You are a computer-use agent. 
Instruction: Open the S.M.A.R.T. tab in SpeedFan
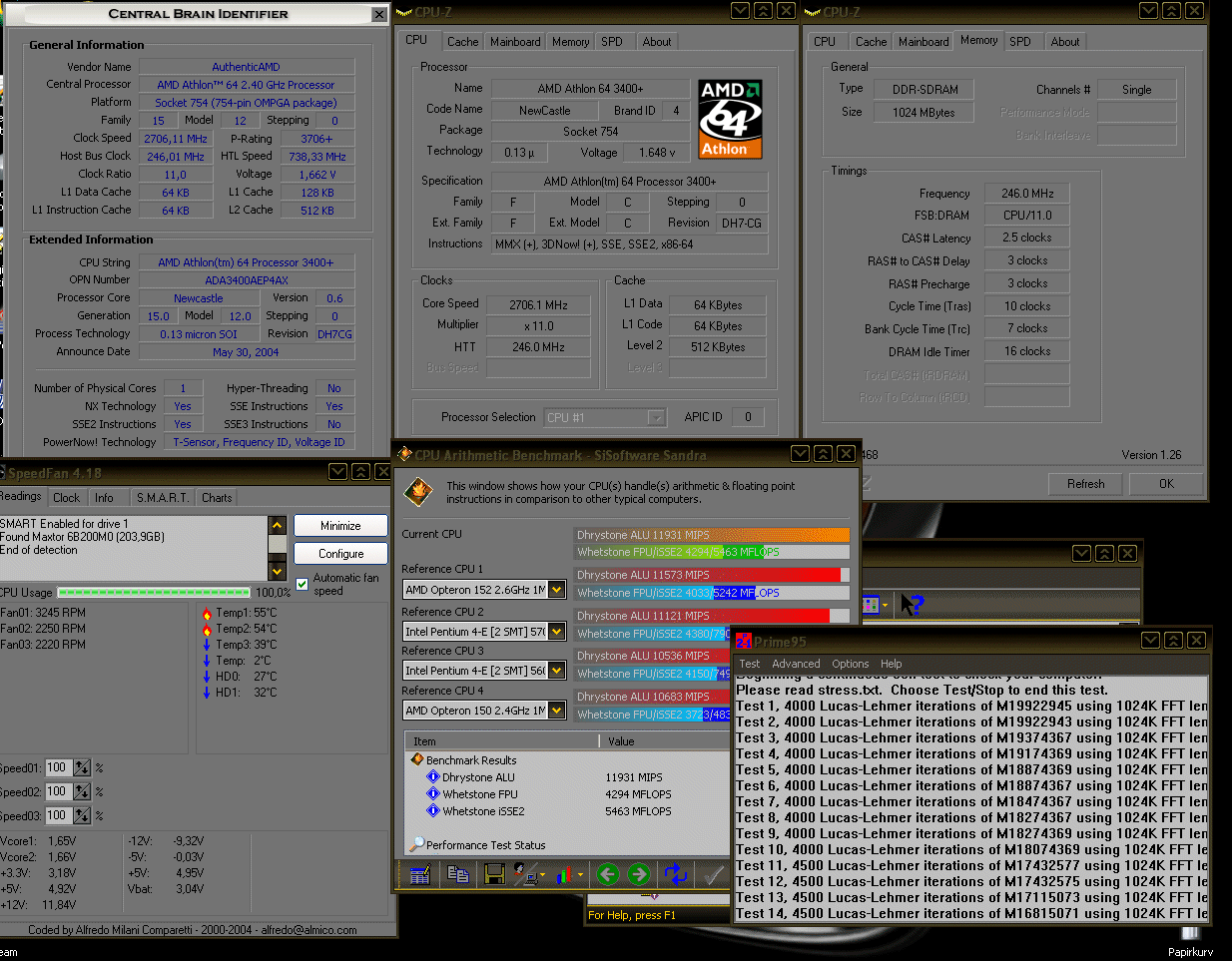(162, 497)
